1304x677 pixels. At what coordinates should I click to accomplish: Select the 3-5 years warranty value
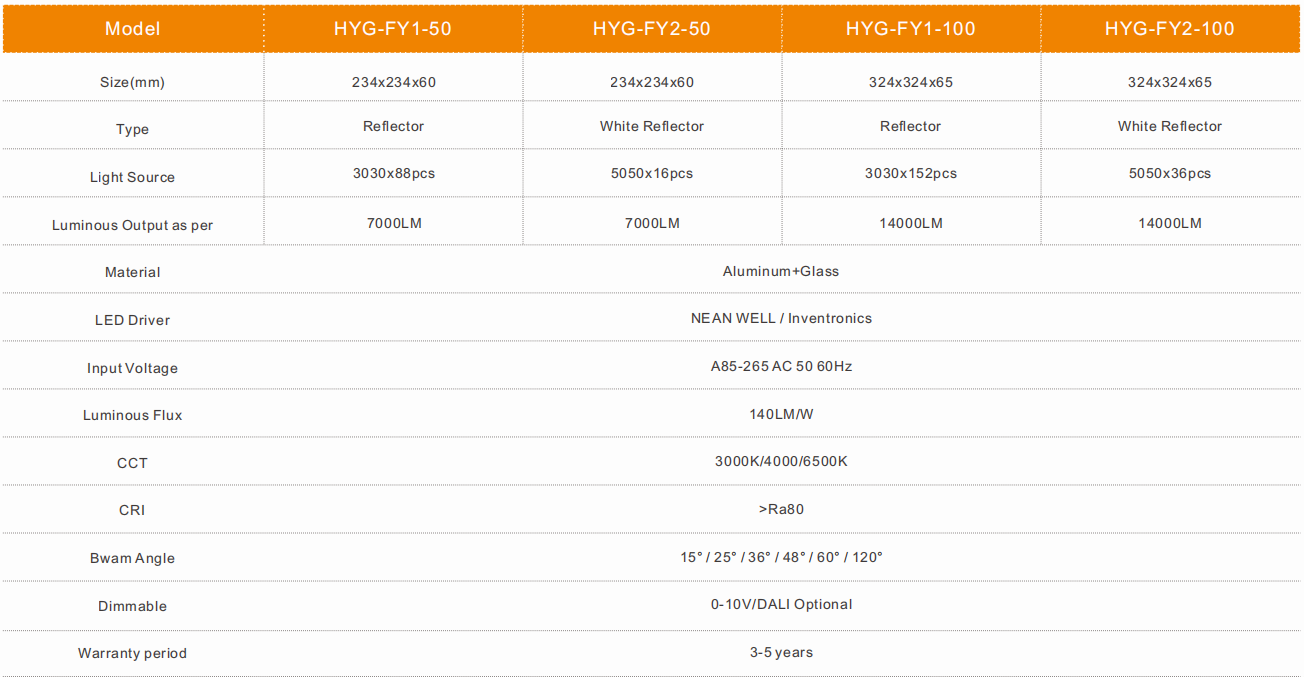[x=780, y=652]
